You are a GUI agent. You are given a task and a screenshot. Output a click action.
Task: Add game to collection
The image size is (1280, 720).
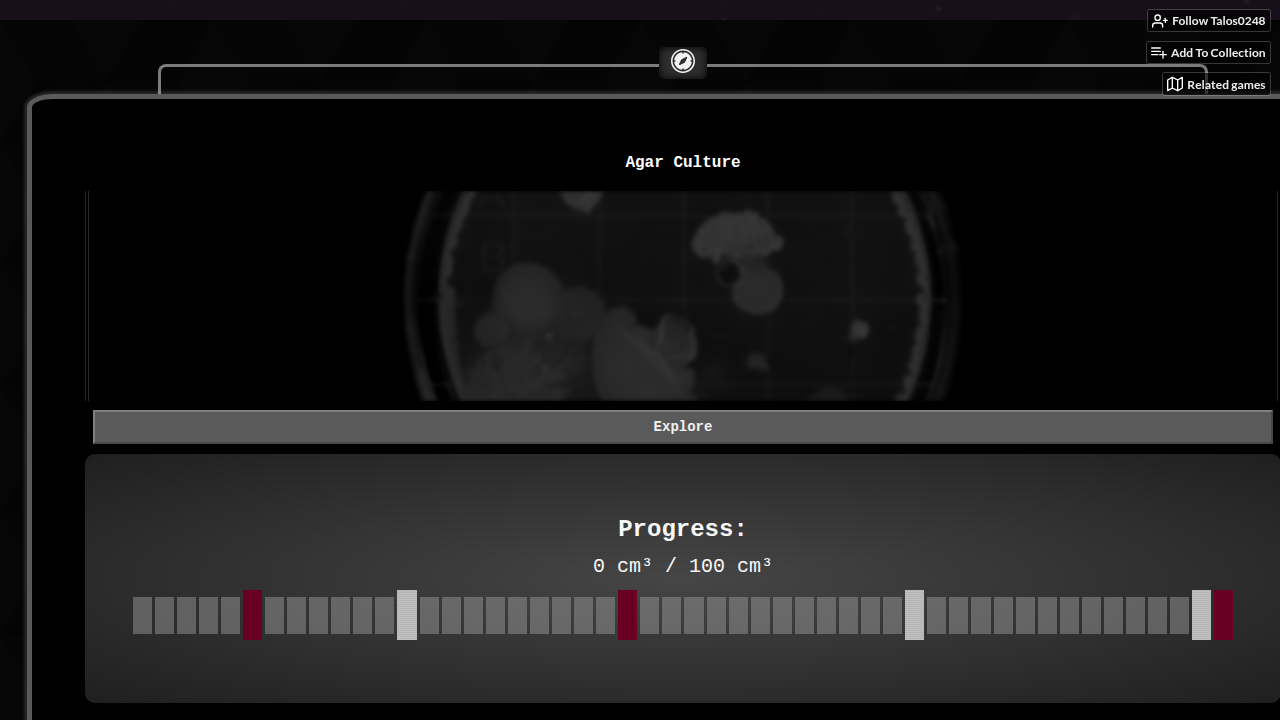coord(1208,52)
